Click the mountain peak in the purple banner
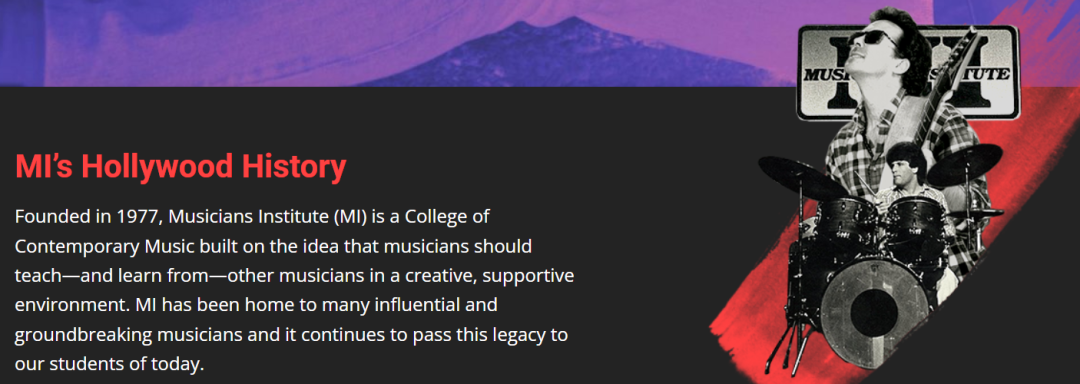 550,31
